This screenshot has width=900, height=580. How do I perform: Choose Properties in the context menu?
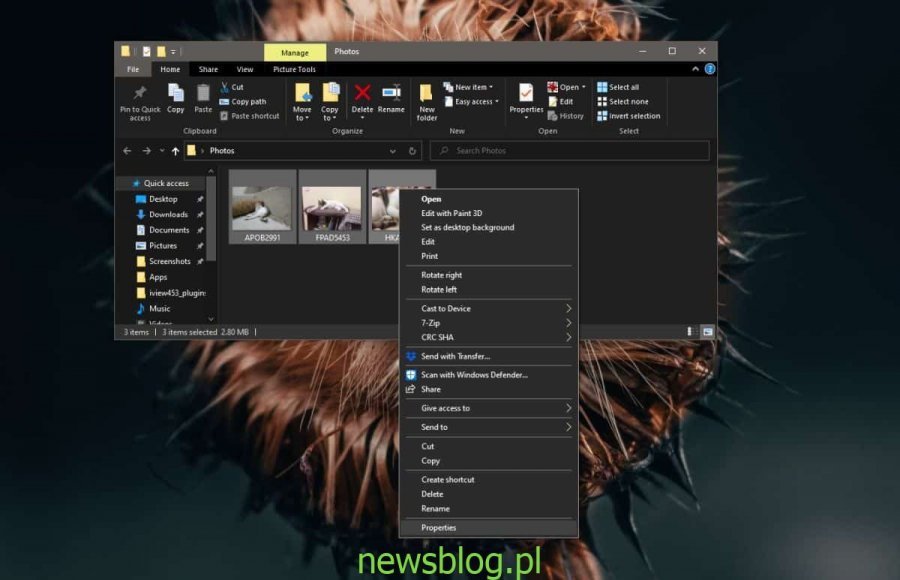click(439, 527)
